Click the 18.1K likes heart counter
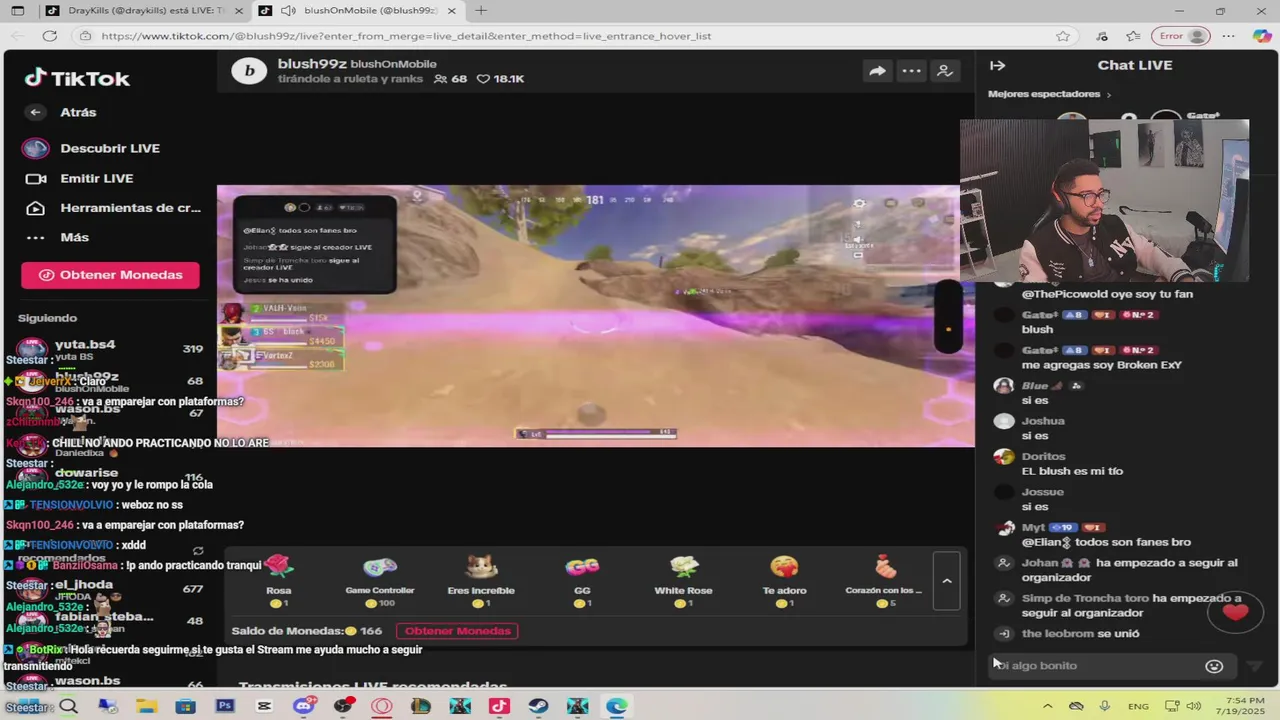The width and height of the screenshot is (1280, 720). 500,79
